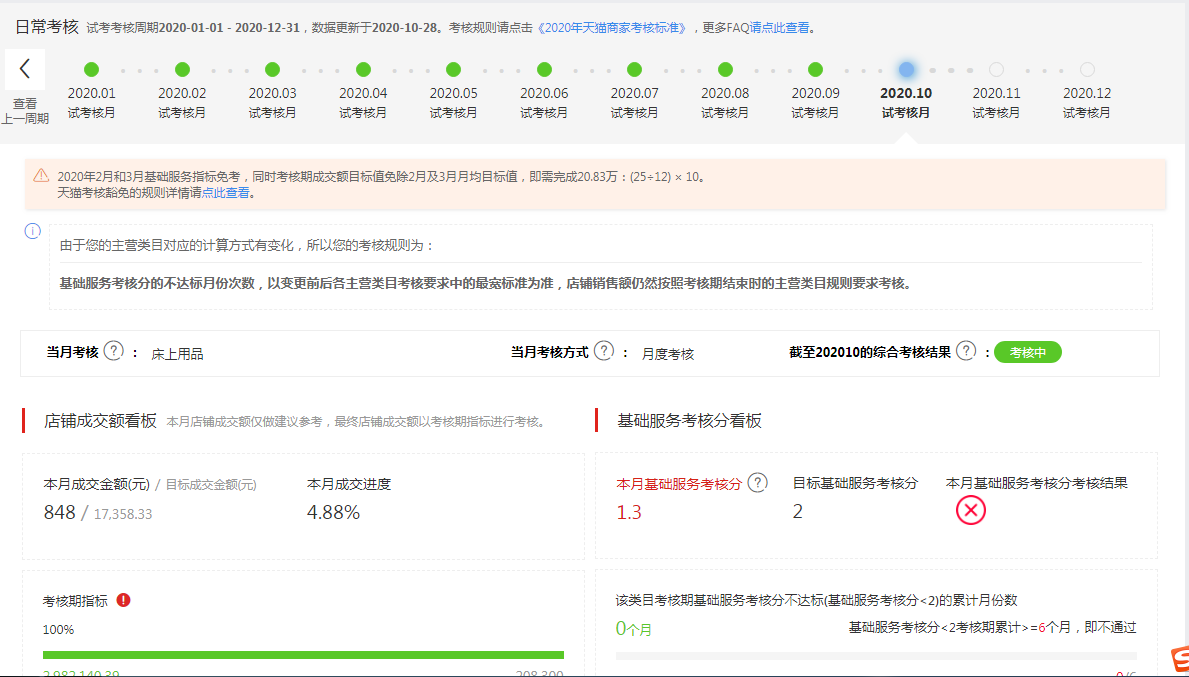Click the red X result icon
The width and height of the screenshot is (1189, 677).
971,510
